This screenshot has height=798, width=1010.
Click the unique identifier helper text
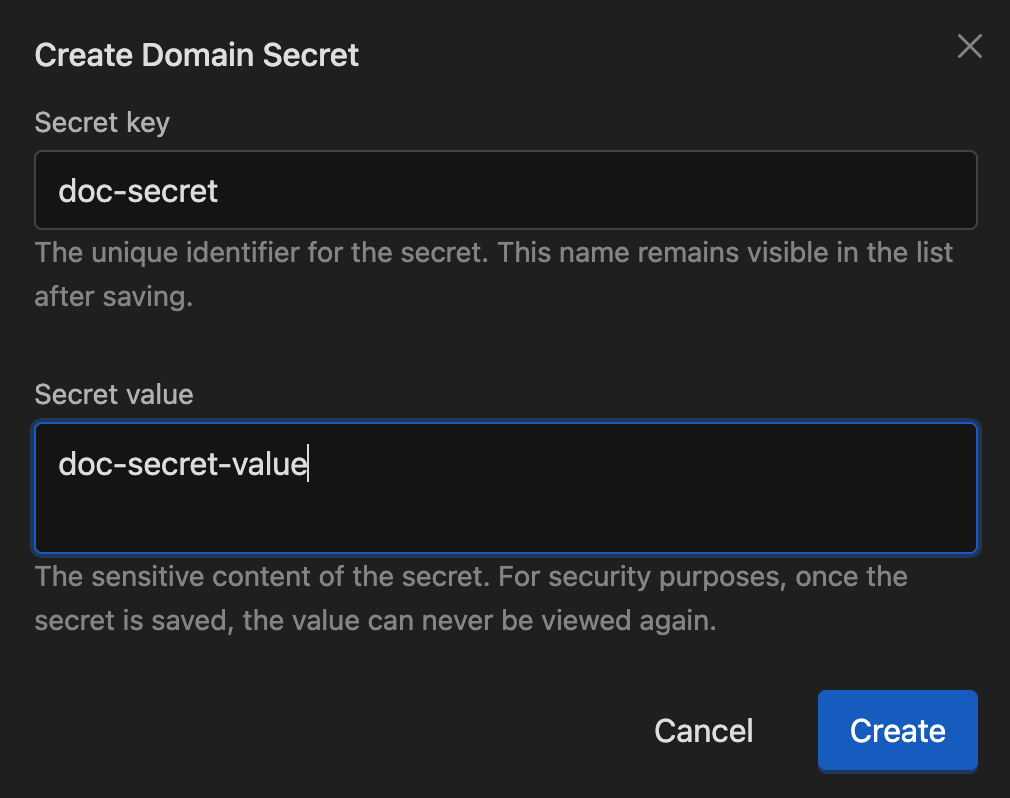(493, 274)
